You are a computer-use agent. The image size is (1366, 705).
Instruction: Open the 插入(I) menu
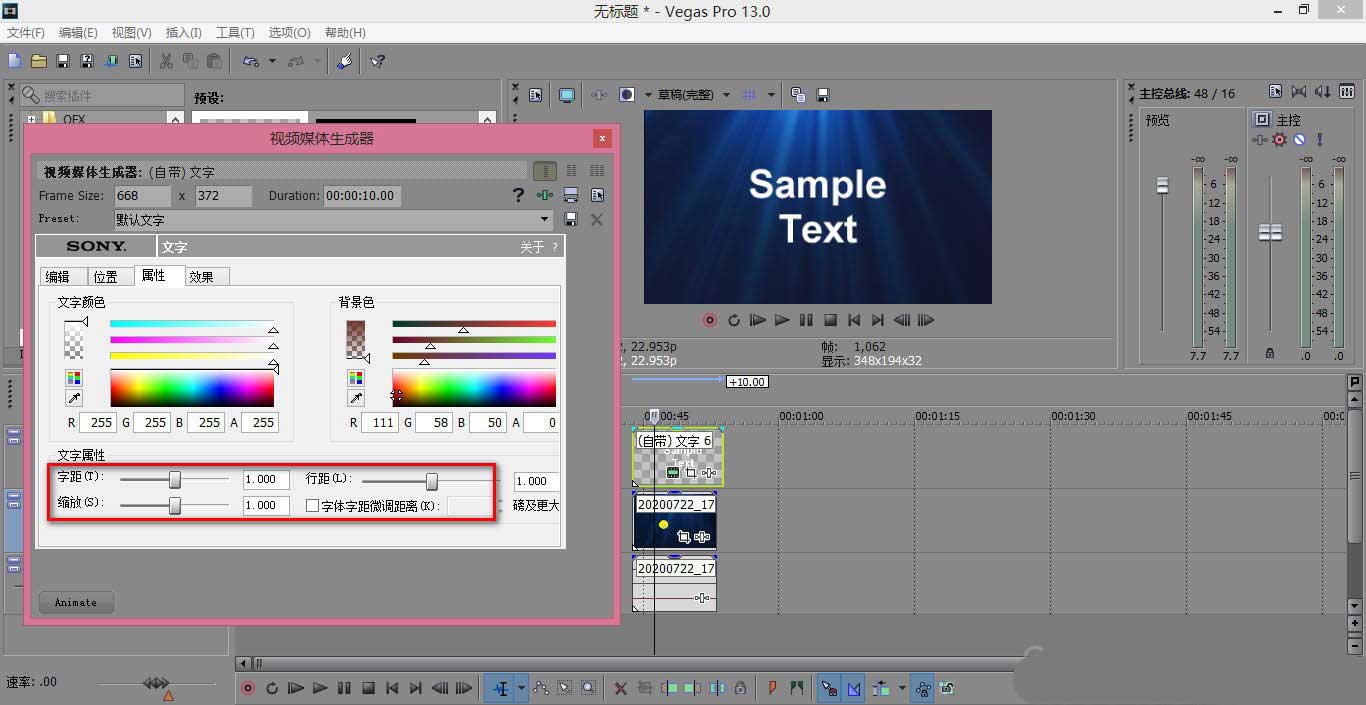[x=183, y=33]
